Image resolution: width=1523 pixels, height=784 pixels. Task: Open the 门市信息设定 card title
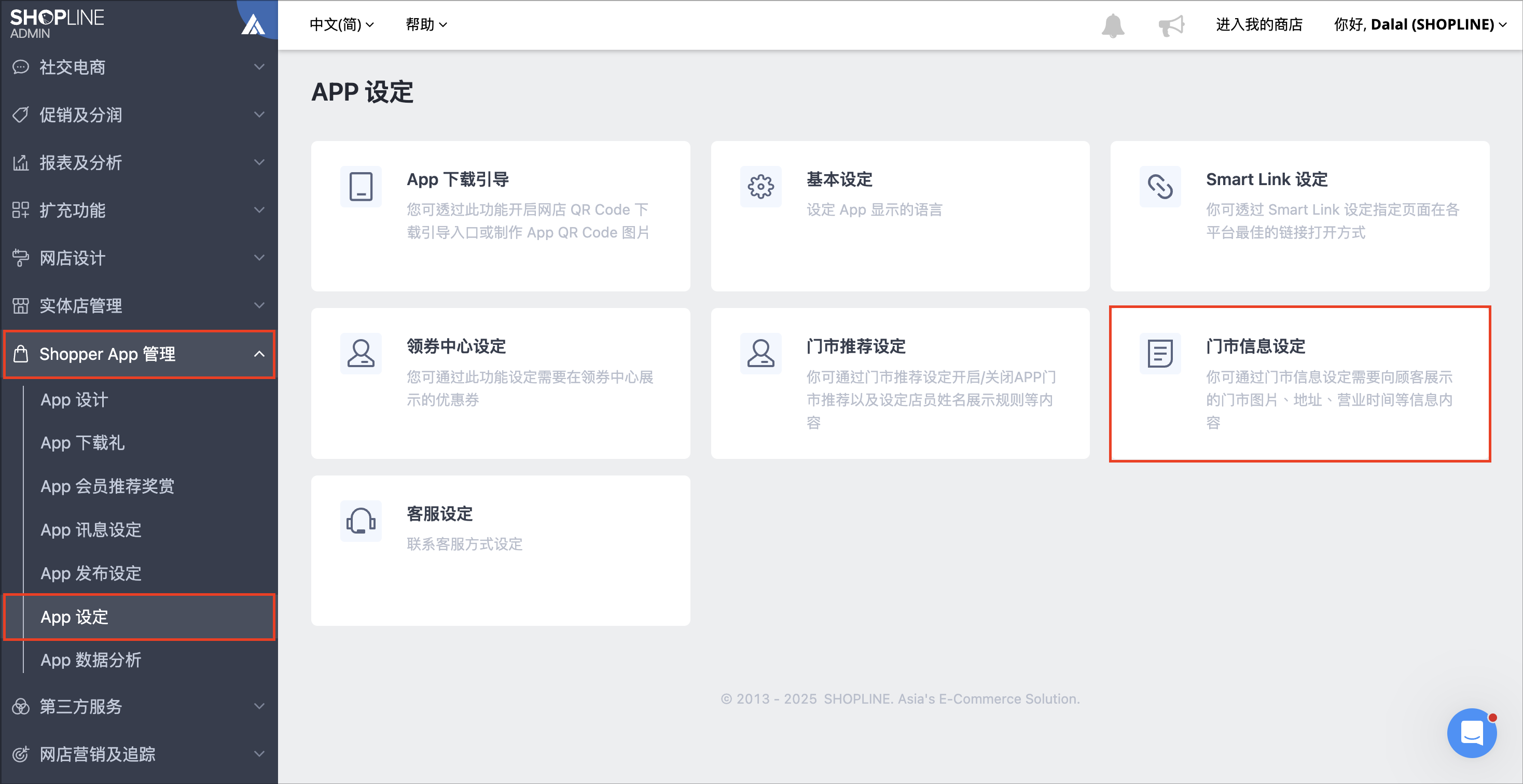coord(1256,346)
